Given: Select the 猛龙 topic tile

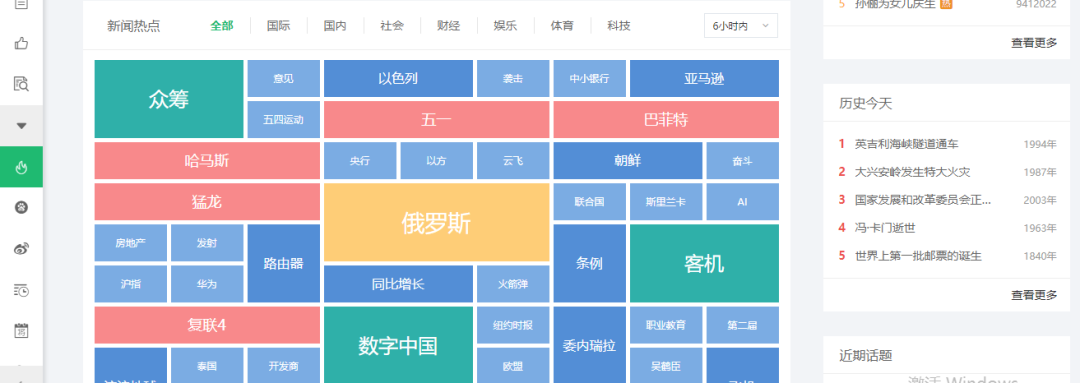Looking at the screenshot, I should (207, 202).
